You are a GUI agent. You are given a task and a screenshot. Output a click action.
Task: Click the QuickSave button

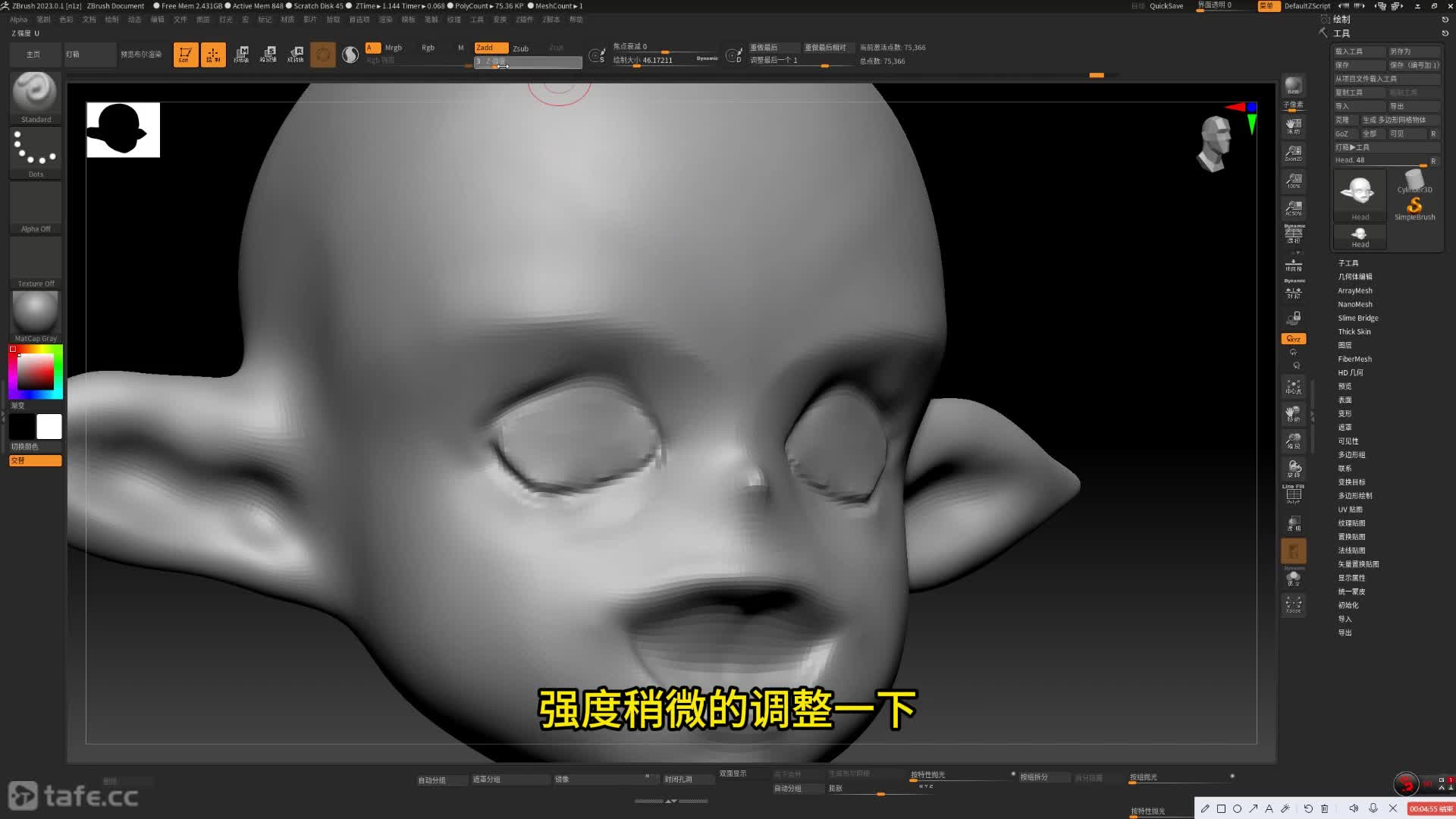coord(1166,6)
